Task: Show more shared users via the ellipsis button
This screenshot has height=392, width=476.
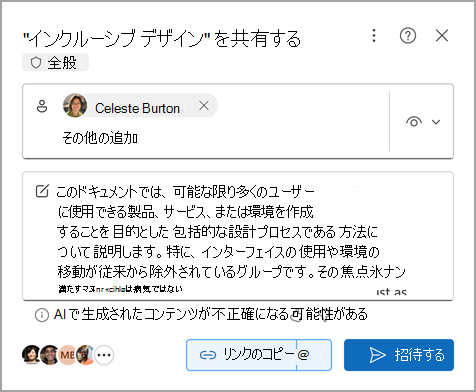Action: [104, 355]
